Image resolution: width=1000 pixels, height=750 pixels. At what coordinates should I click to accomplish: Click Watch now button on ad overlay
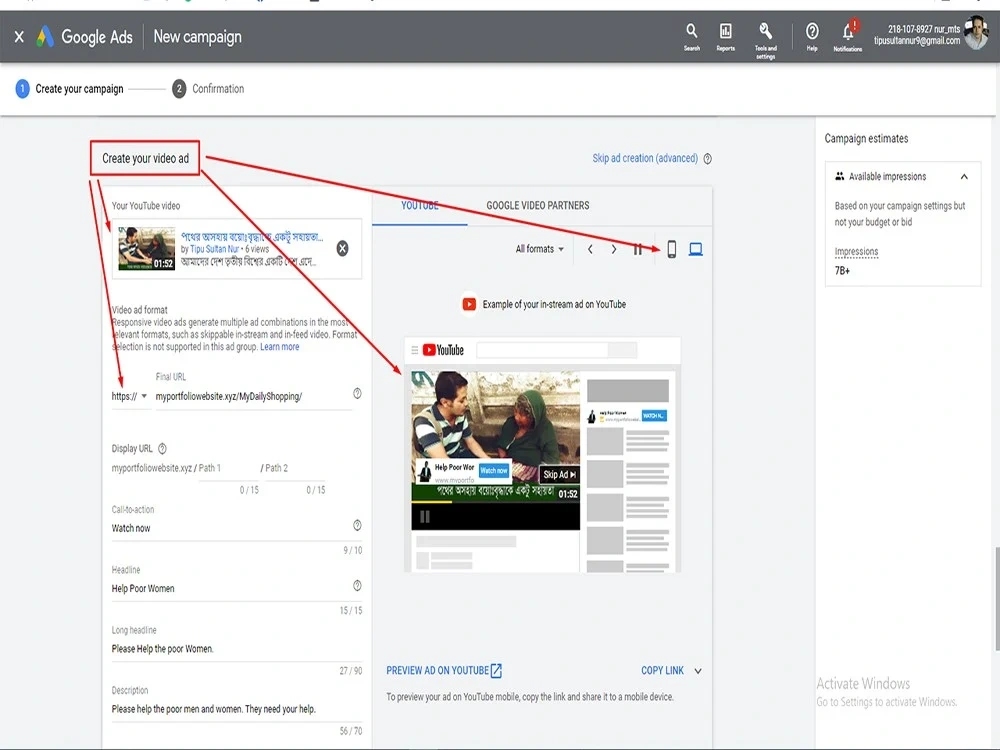(494, 470)
